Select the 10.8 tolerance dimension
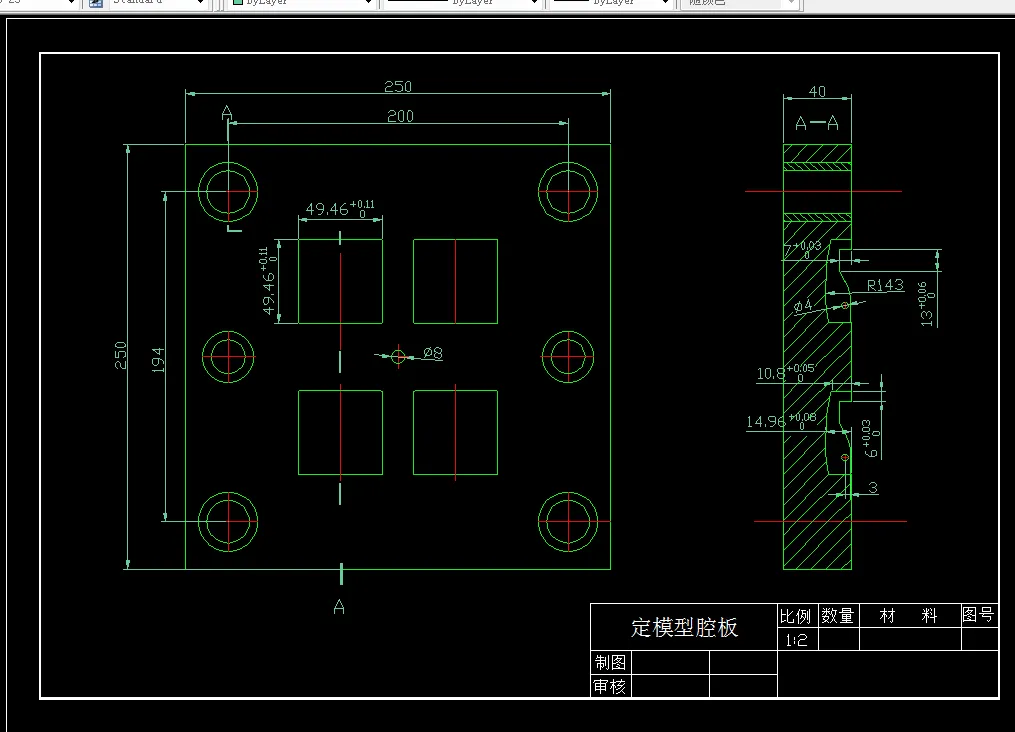This screenshot has width=1015, height=732. click(785, 372)
